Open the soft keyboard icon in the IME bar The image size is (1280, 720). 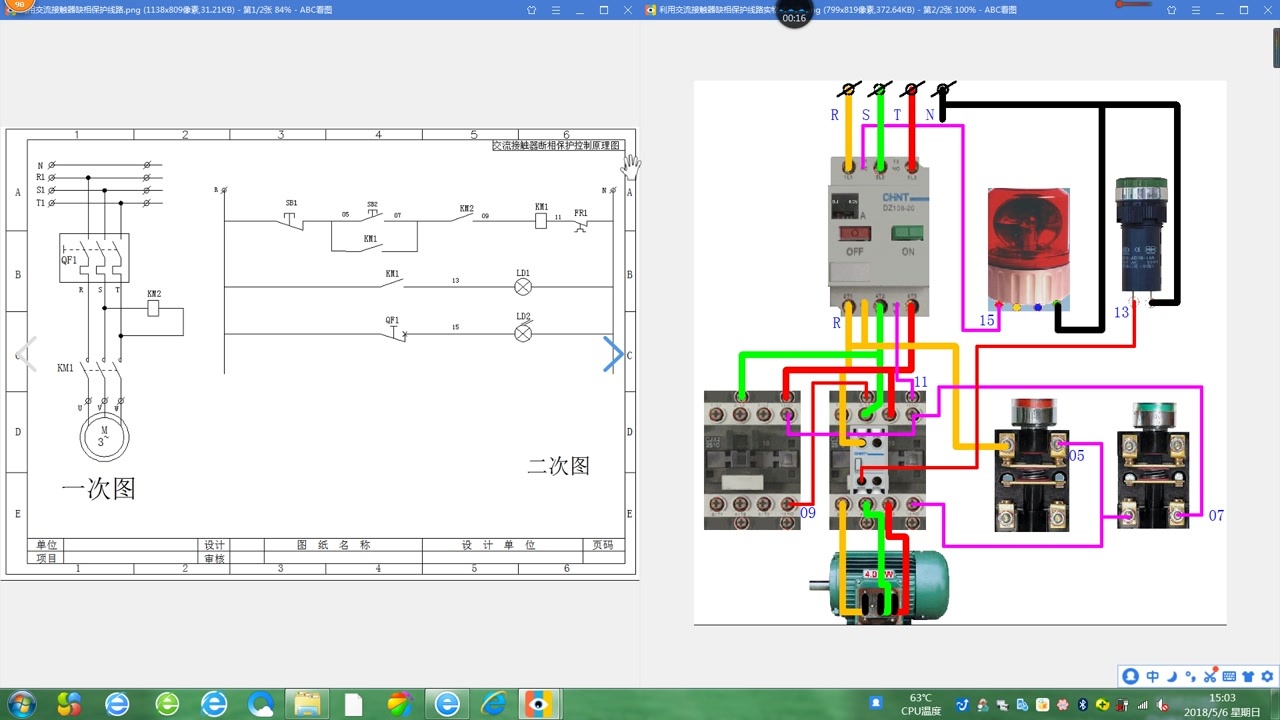1229,676
